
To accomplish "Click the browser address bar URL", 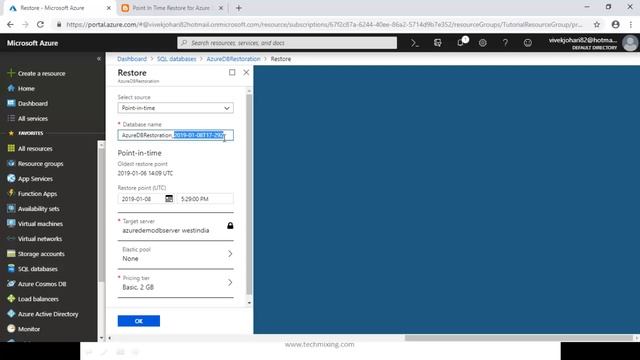I will [324, 24].
